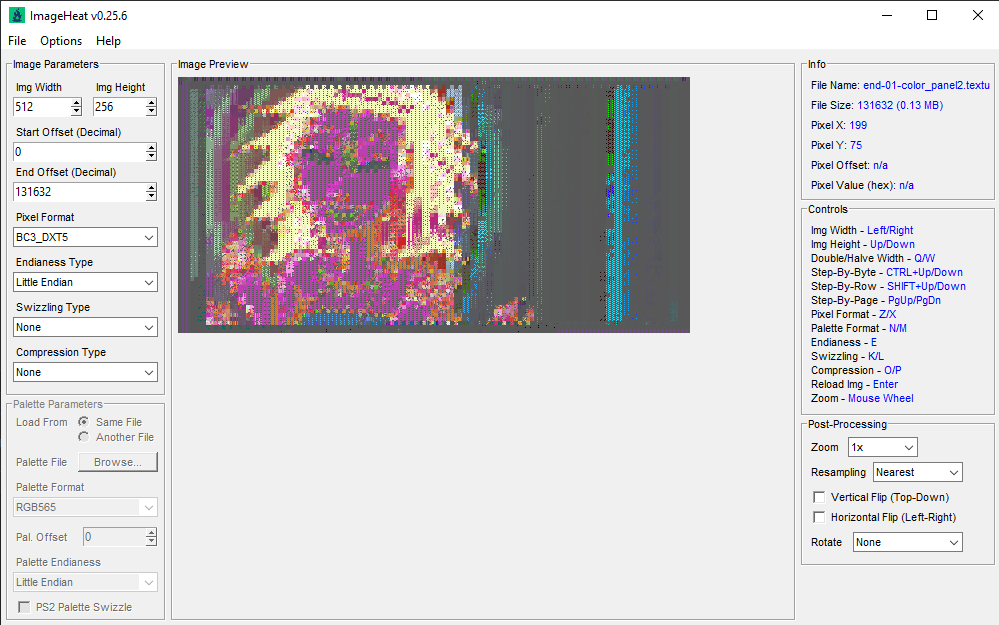Increase End Offset with up arrow
This screenshot has width=999, height=625.
[151, 187]
